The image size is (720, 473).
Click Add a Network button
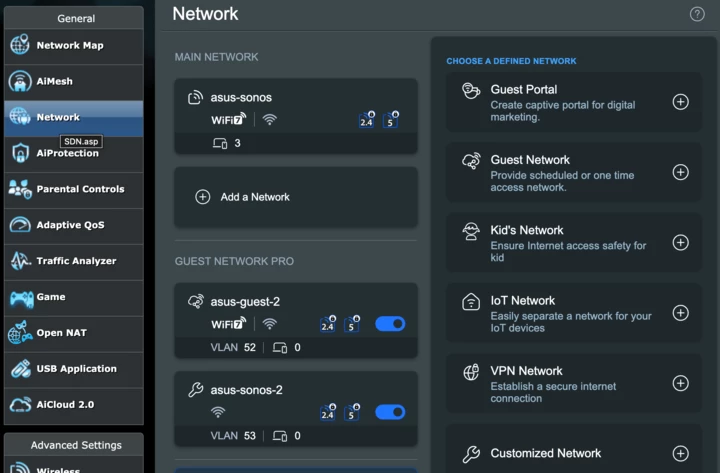click(295, 197)
